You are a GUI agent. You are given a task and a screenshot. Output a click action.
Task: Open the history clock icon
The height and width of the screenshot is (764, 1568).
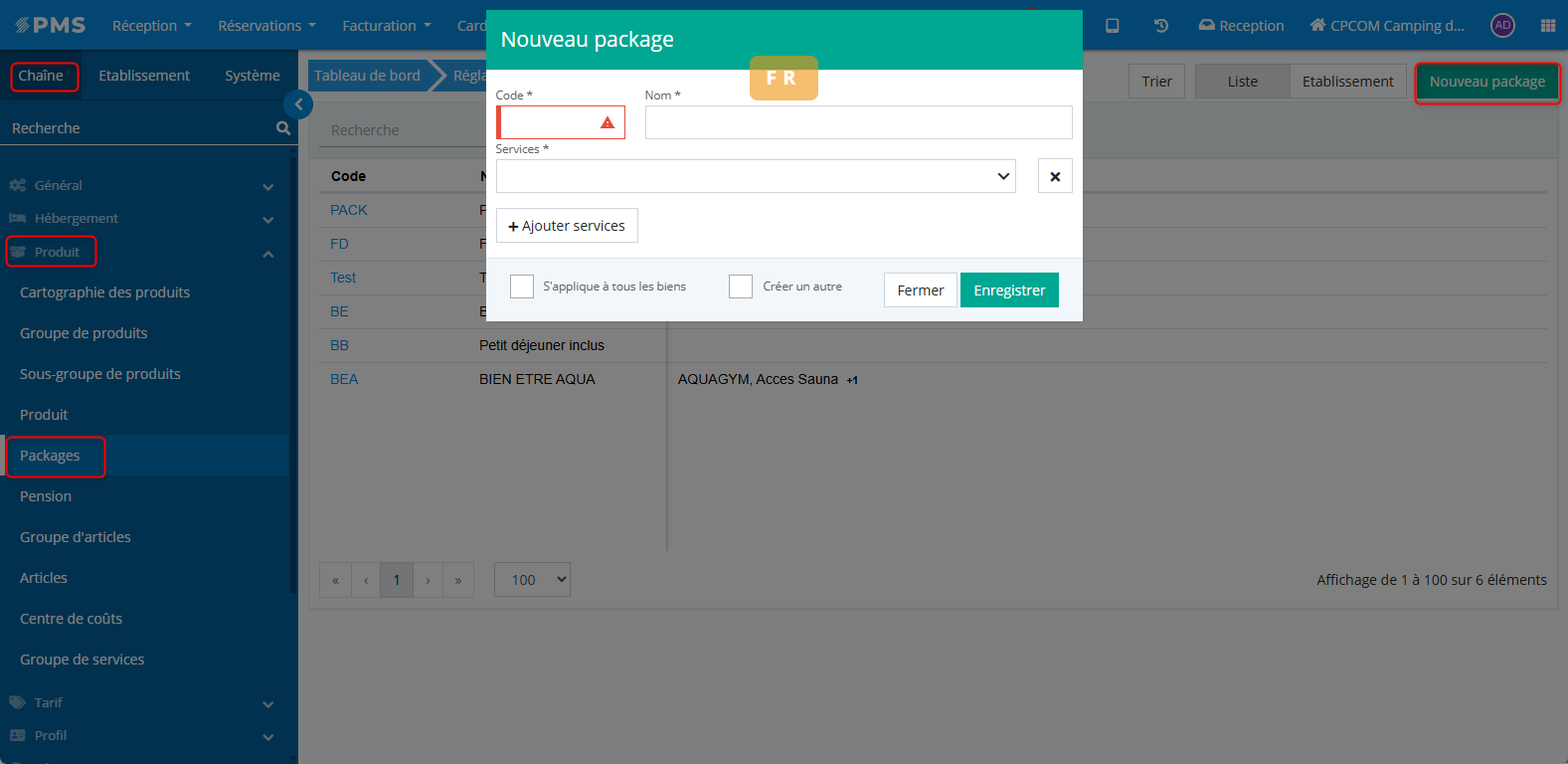click(1160, 26)
